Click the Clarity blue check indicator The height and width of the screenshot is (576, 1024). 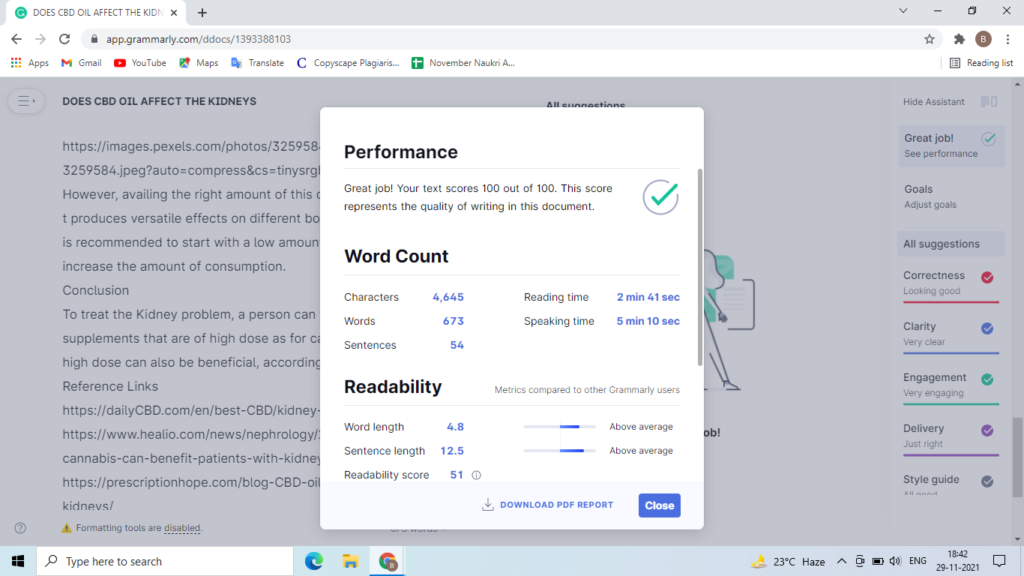coord(987,328)
